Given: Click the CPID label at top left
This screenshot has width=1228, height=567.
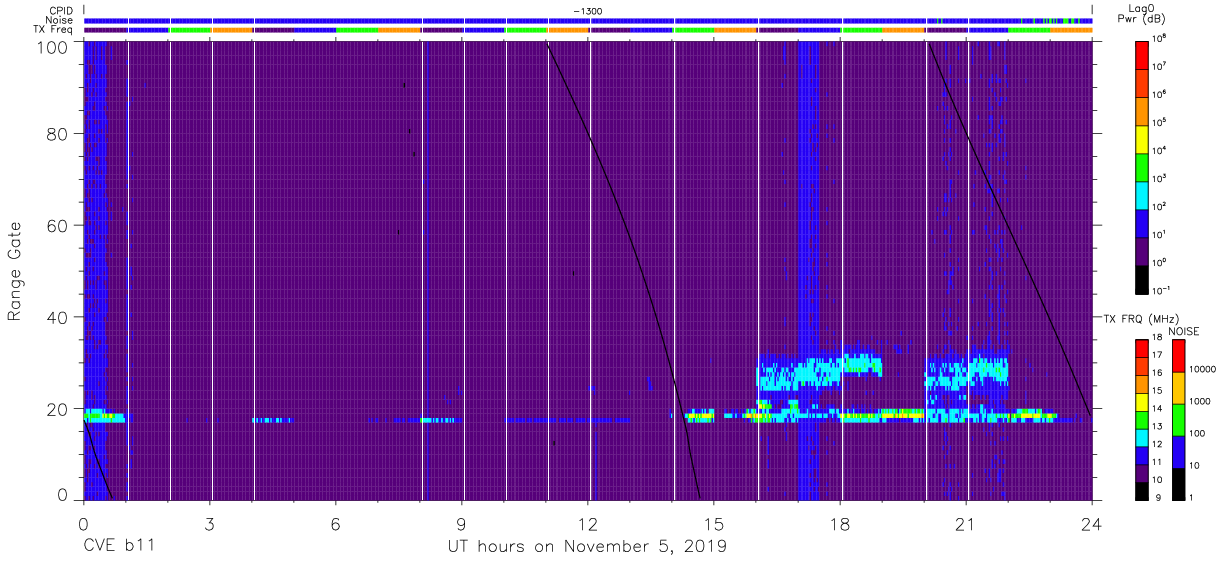Looking at the screenshot, I should point(62,11).
